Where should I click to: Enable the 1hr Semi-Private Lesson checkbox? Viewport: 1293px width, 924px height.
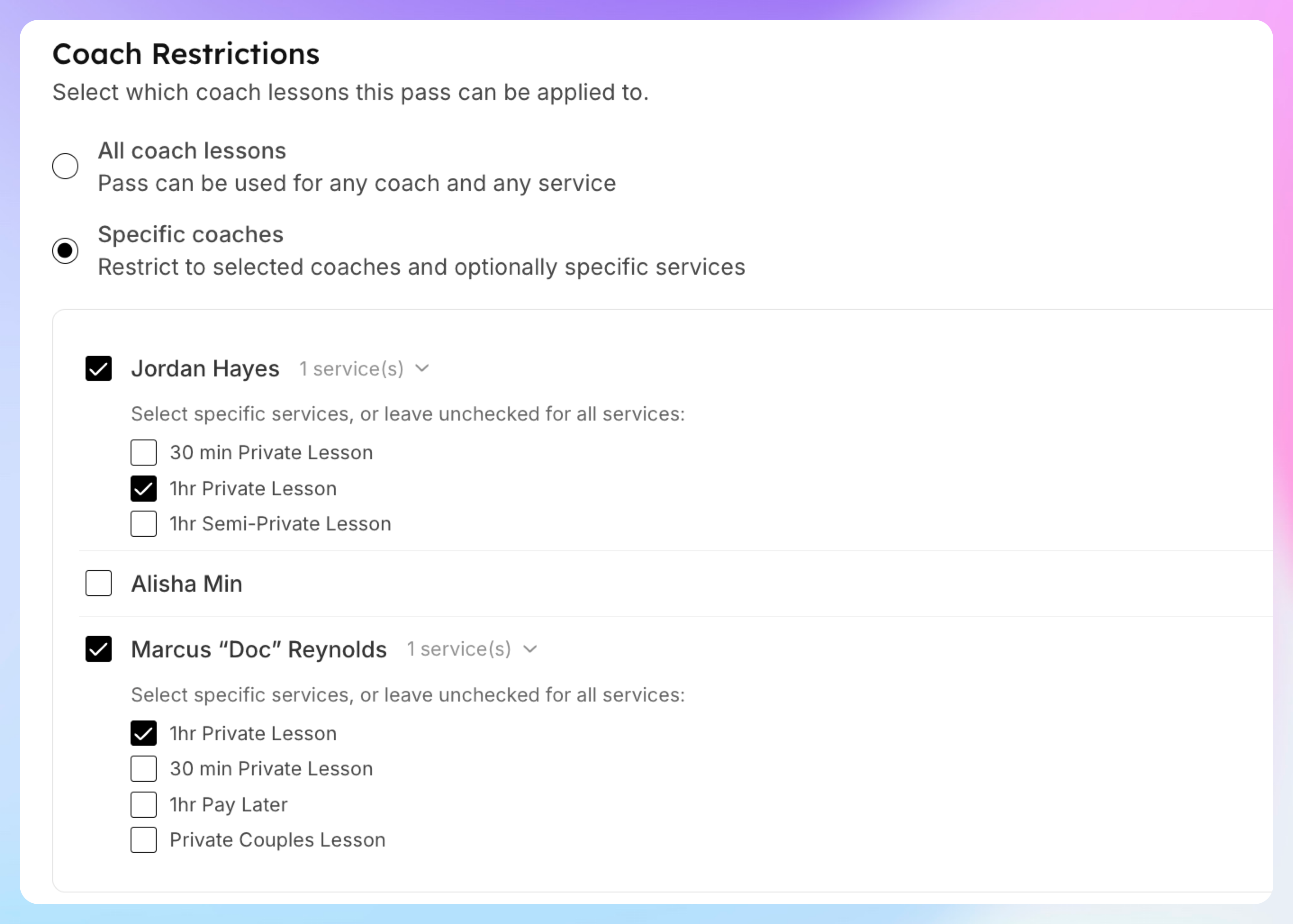pos(143,524)
